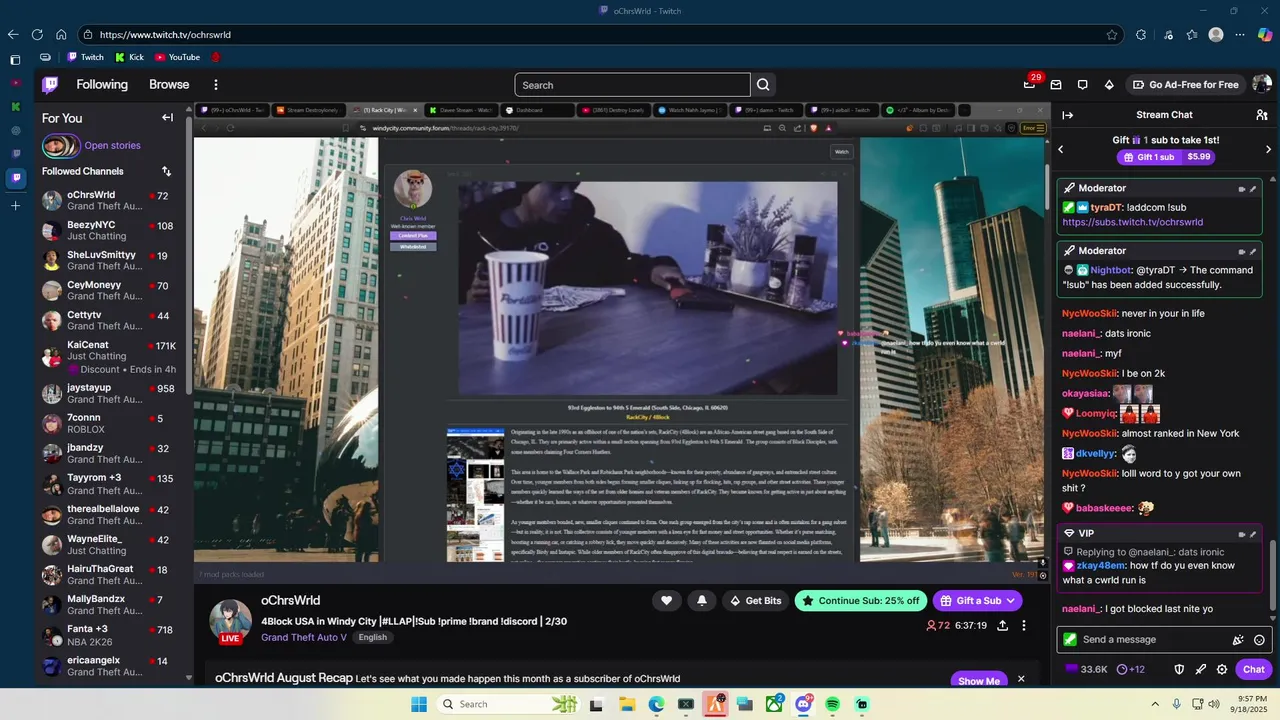Click the English language tag
This screenshot has width=1280, height=720.
[x=372, y=637]
